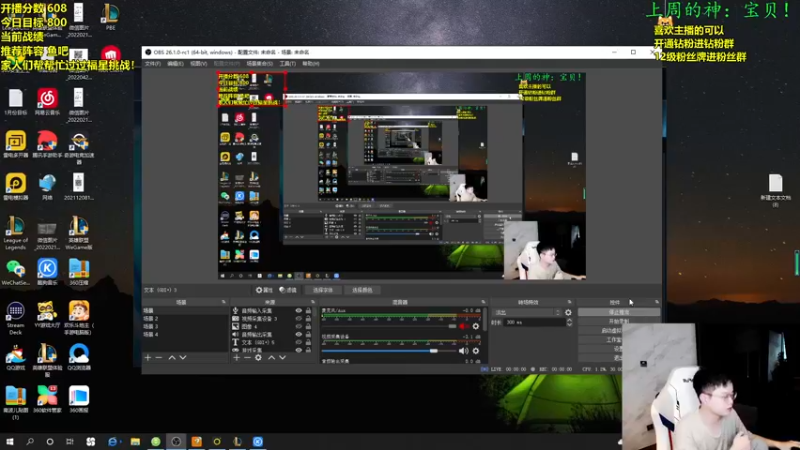Open the 工具(T) menu in OBS
Viewport: 800px width, 450px height.
point(287,64)
